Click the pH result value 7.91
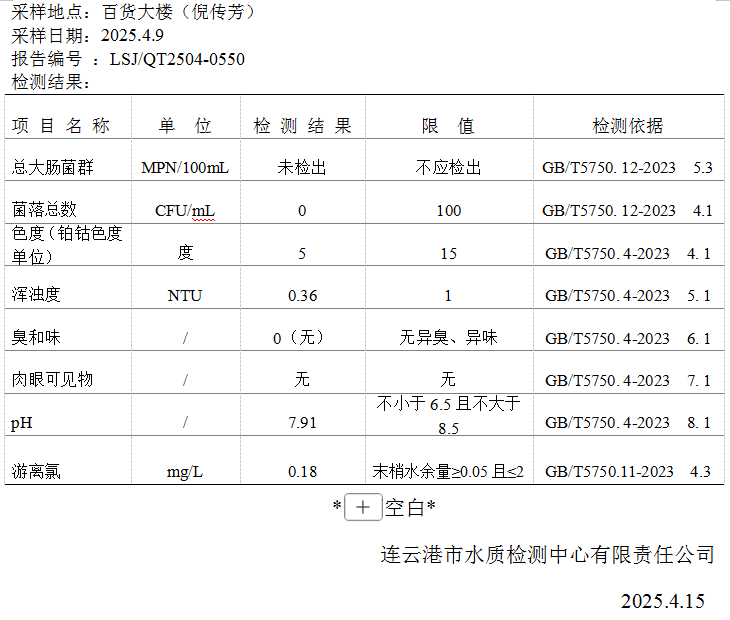The width and height of the screenshot is (730, 620). point(302,422)
